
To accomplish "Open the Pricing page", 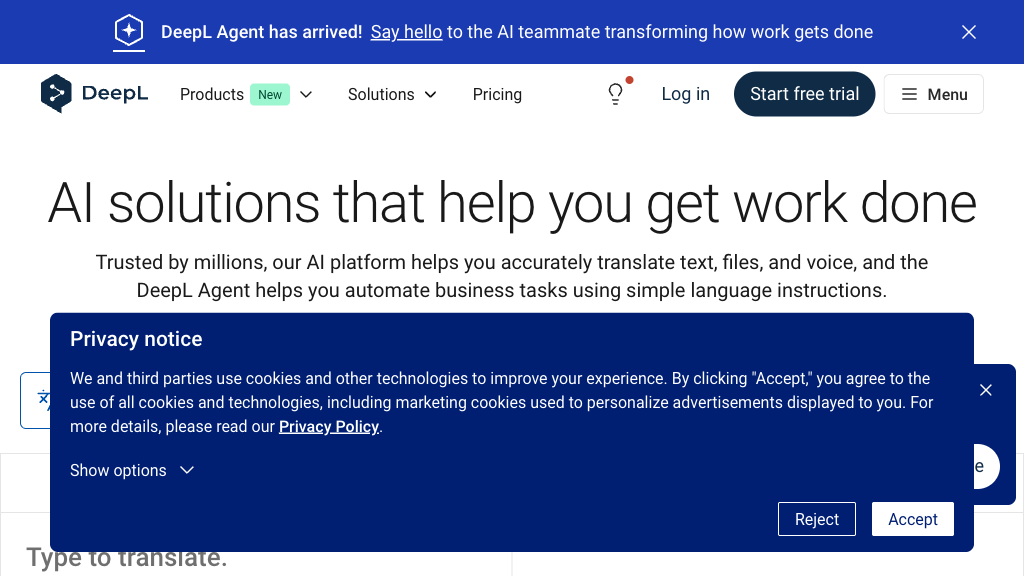I will (x=497, y=94).
